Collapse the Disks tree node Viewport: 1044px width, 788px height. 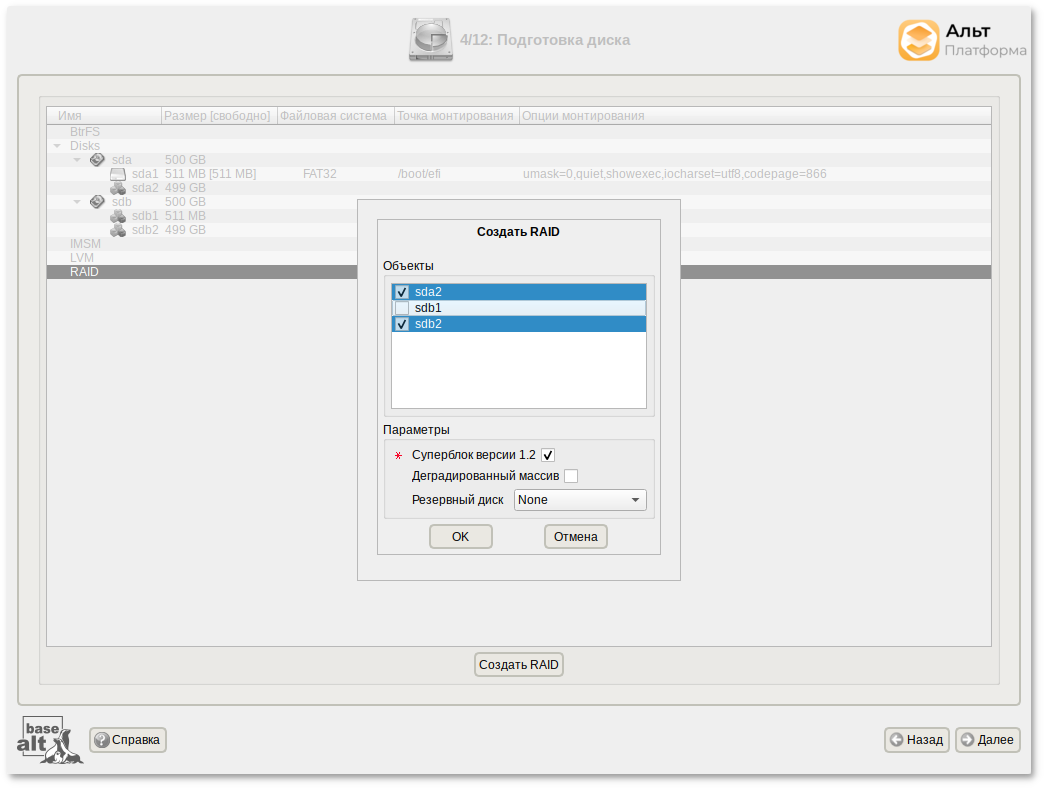[x=57, y=146]
